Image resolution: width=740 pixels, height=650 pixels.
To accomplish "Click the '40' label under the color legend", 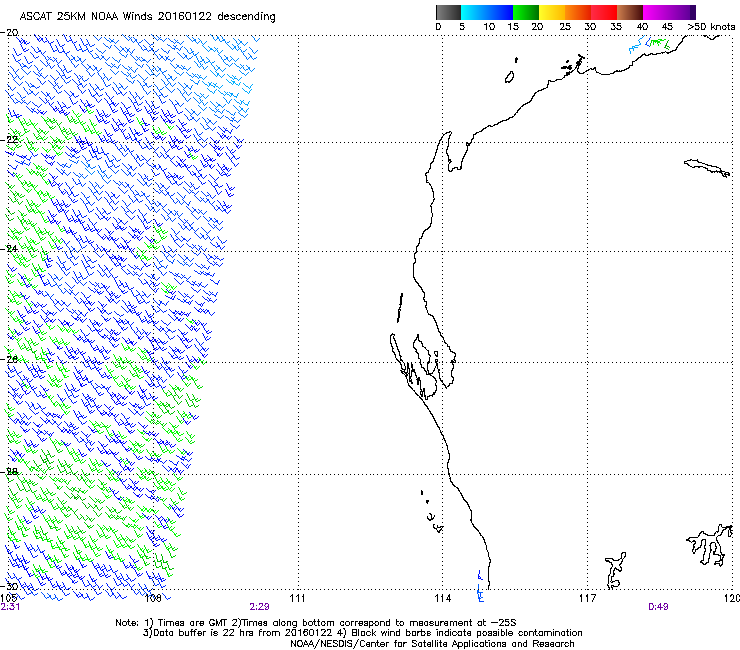I will coord(642,27).
